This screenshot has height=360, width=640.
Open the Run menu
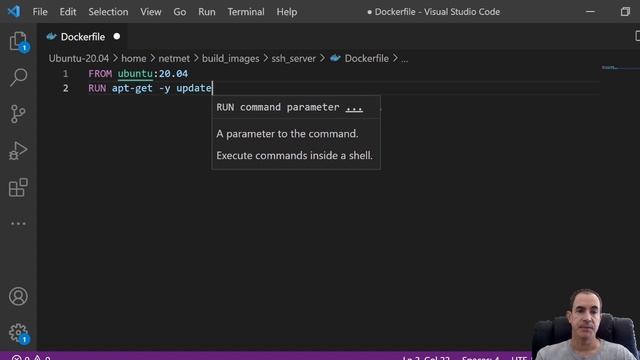click(x=207, y=12)
